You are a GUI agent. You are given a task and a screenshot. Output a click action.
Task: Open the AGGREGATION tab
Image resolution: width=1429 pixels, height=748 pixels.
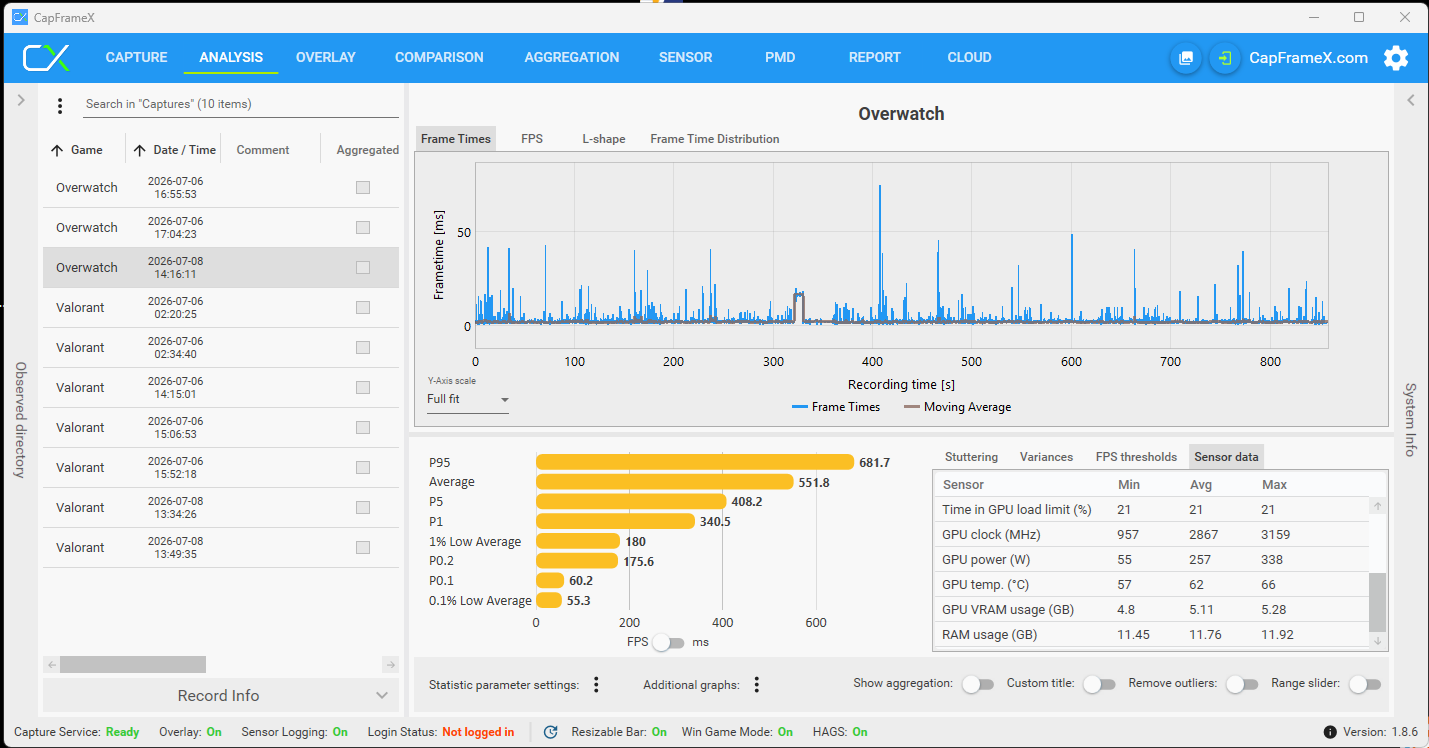(572, 58)
